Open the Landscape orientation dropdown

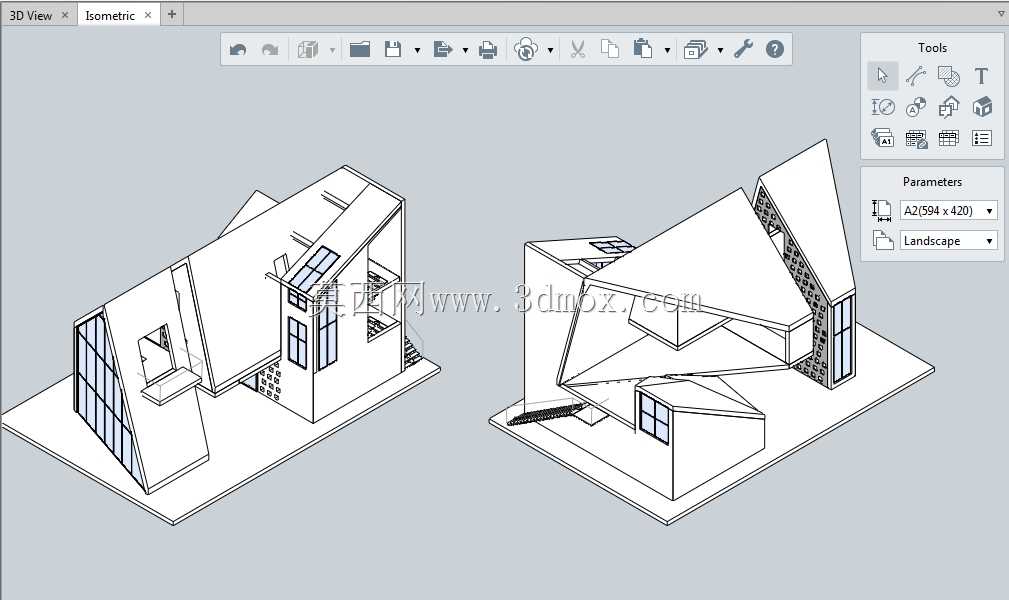click(949, 241)
